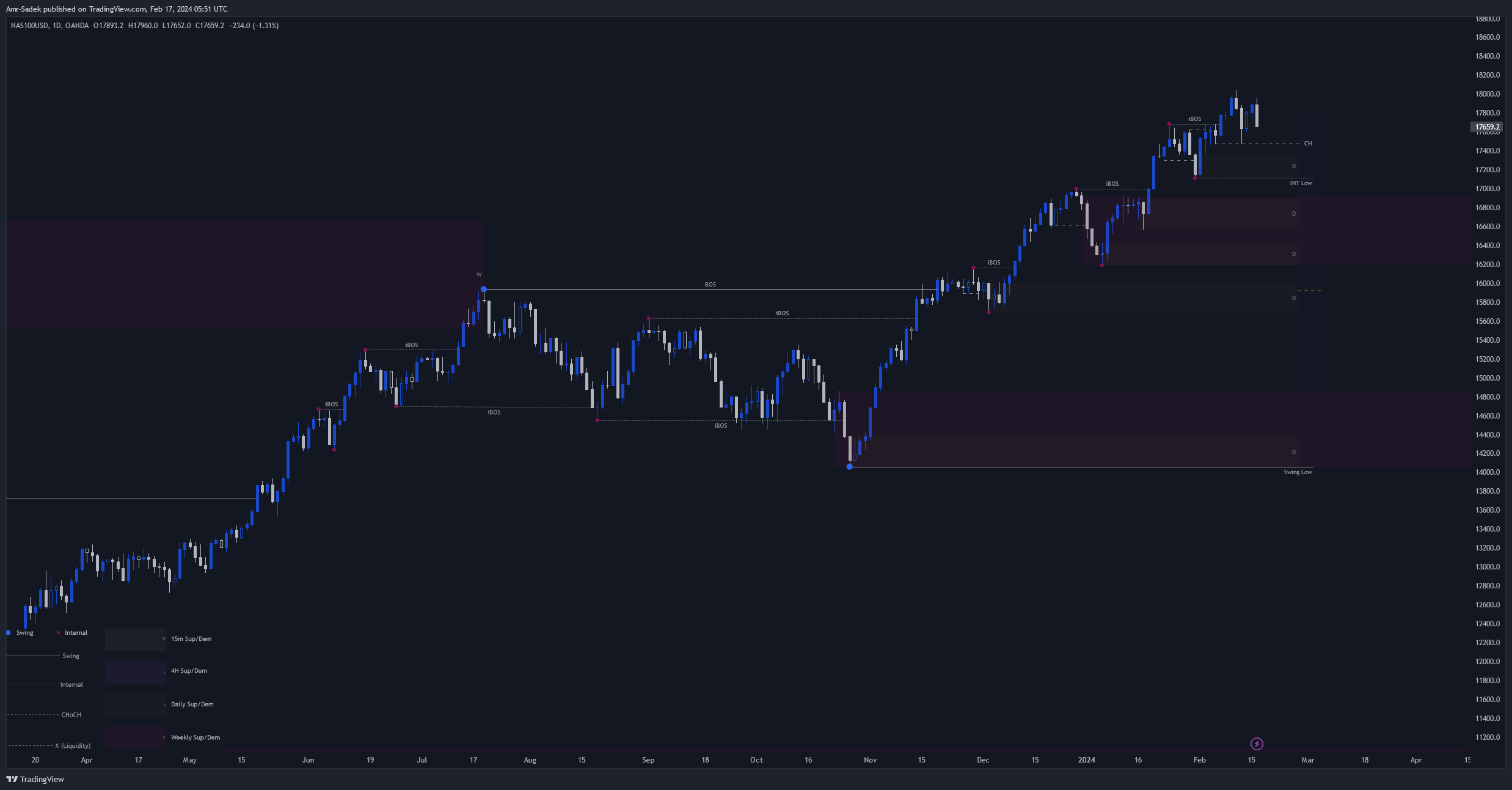Click the 'Jun' label on the time axis

pyautogui.click(x=308, y=760)
